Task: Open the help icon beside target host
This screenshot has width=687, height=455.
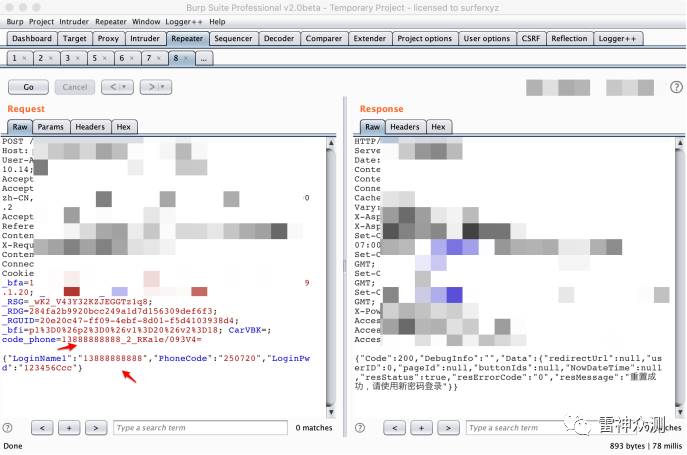Action: [676, 87]
